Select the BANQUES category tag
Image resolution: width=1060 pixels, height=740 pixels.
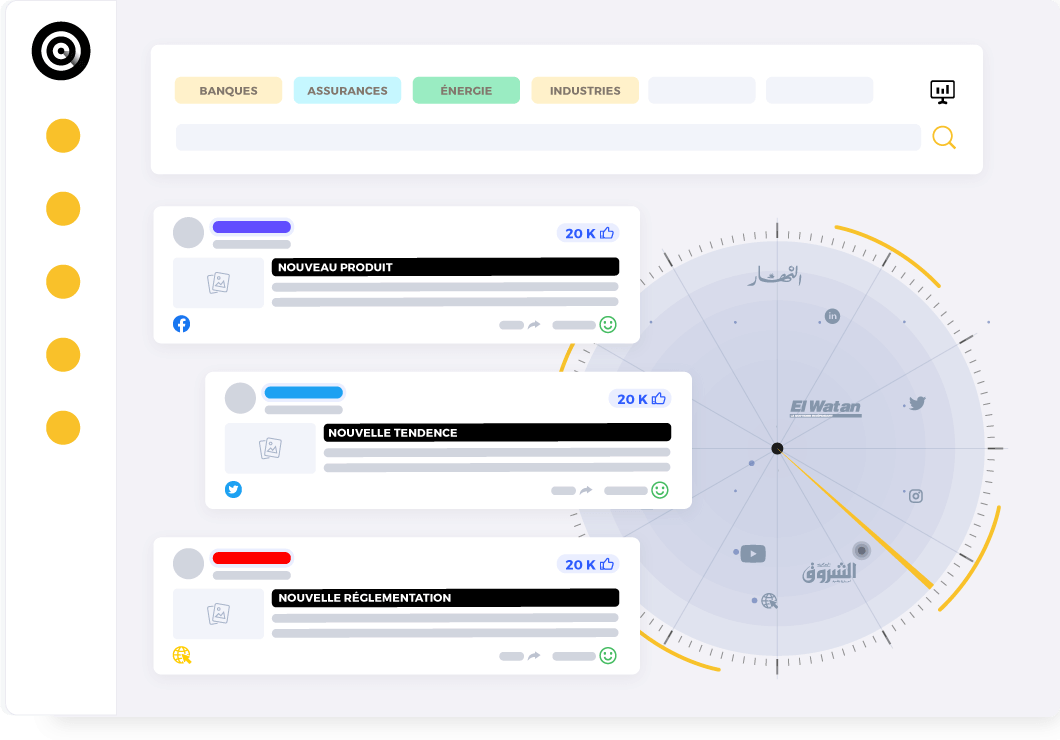pos(228,91)
